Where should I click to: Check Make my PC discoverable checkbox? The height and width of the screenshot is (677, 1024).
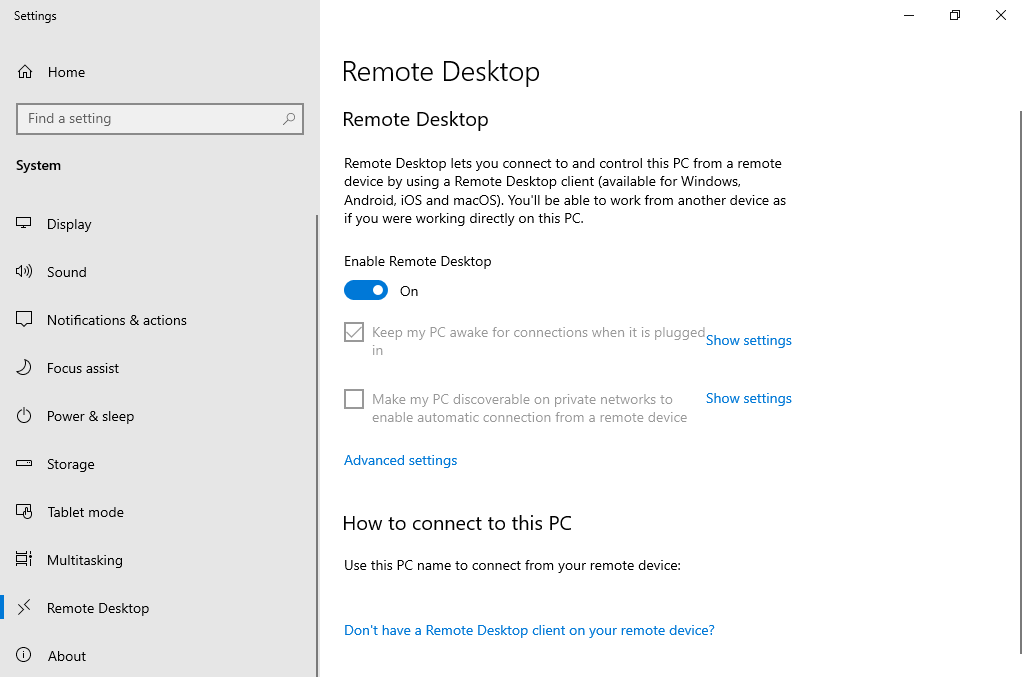[x=354, y=399]
